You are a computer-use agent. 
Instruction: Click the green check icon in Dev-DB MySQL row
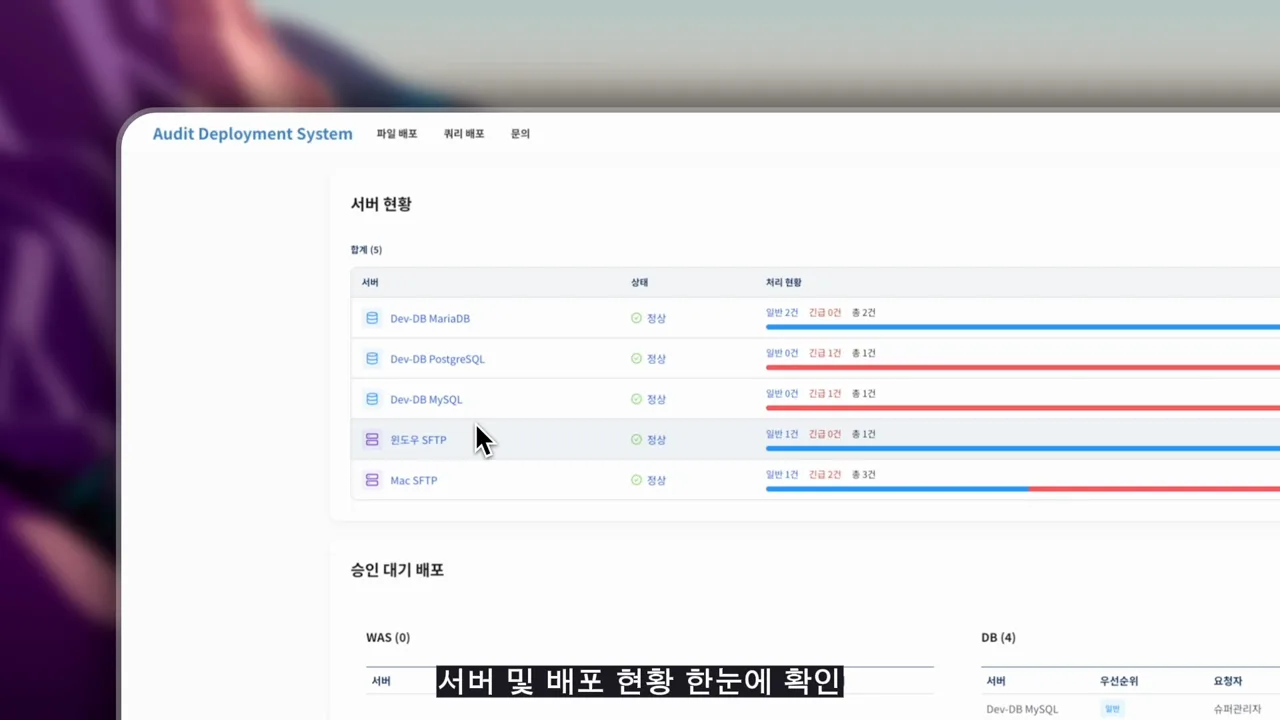(636, 399)
